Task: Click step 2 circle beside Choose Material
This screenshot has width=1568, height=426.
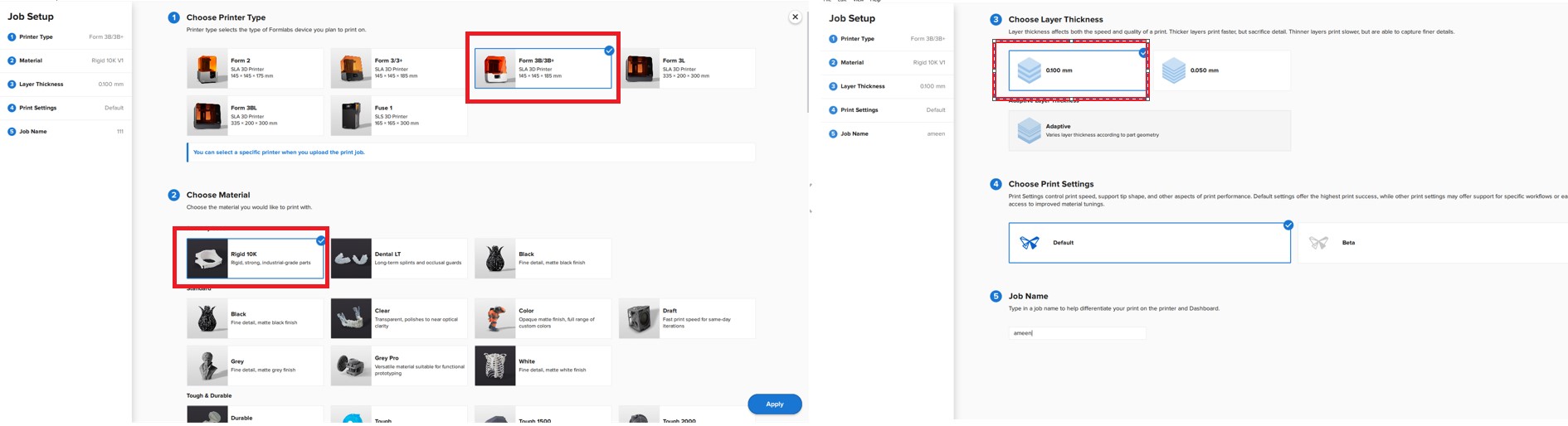Action: (x=173, y=195)
